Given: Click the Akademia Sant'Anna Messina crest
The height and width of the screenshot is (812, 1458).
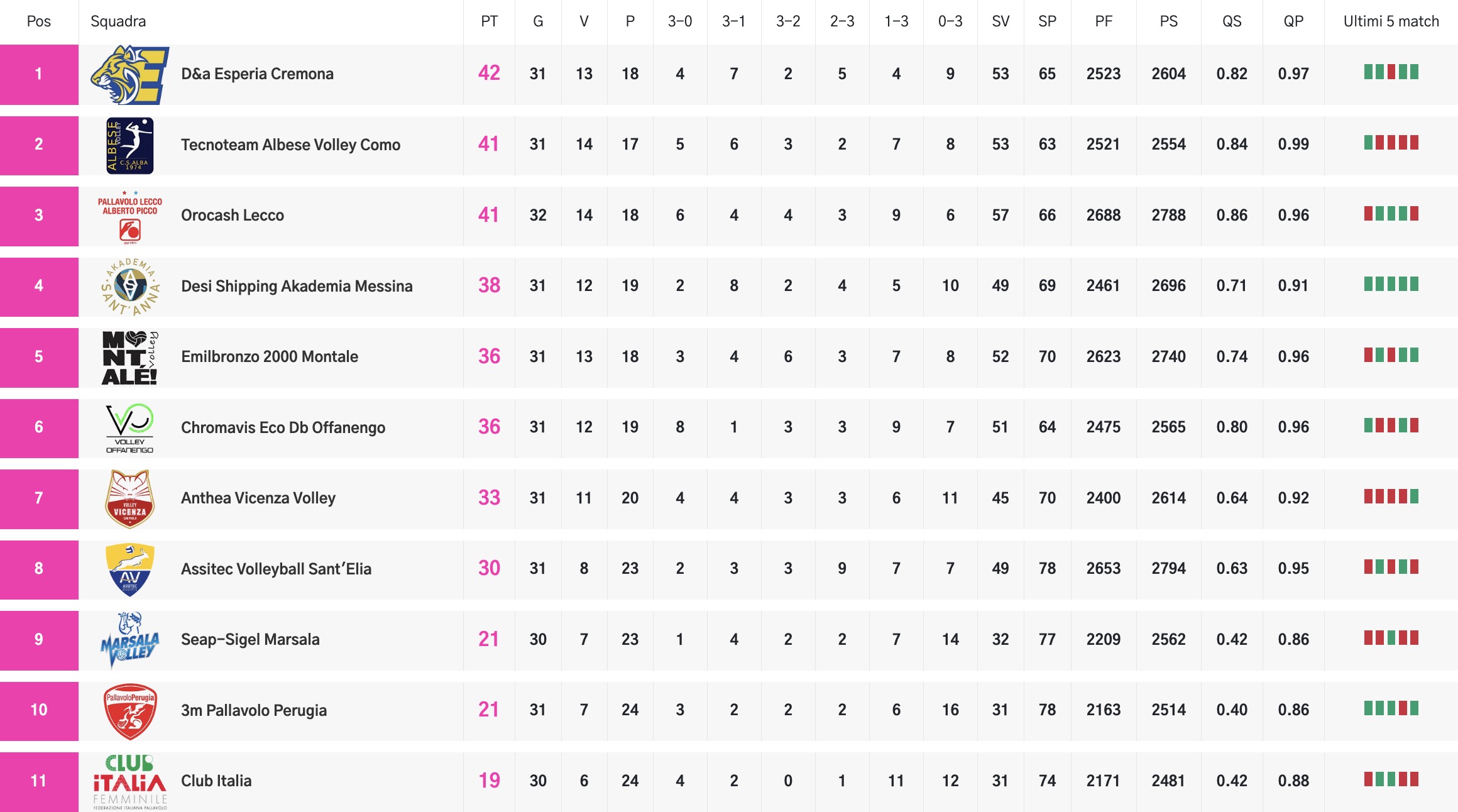Looking at the screenshot, I should point(129,287).
